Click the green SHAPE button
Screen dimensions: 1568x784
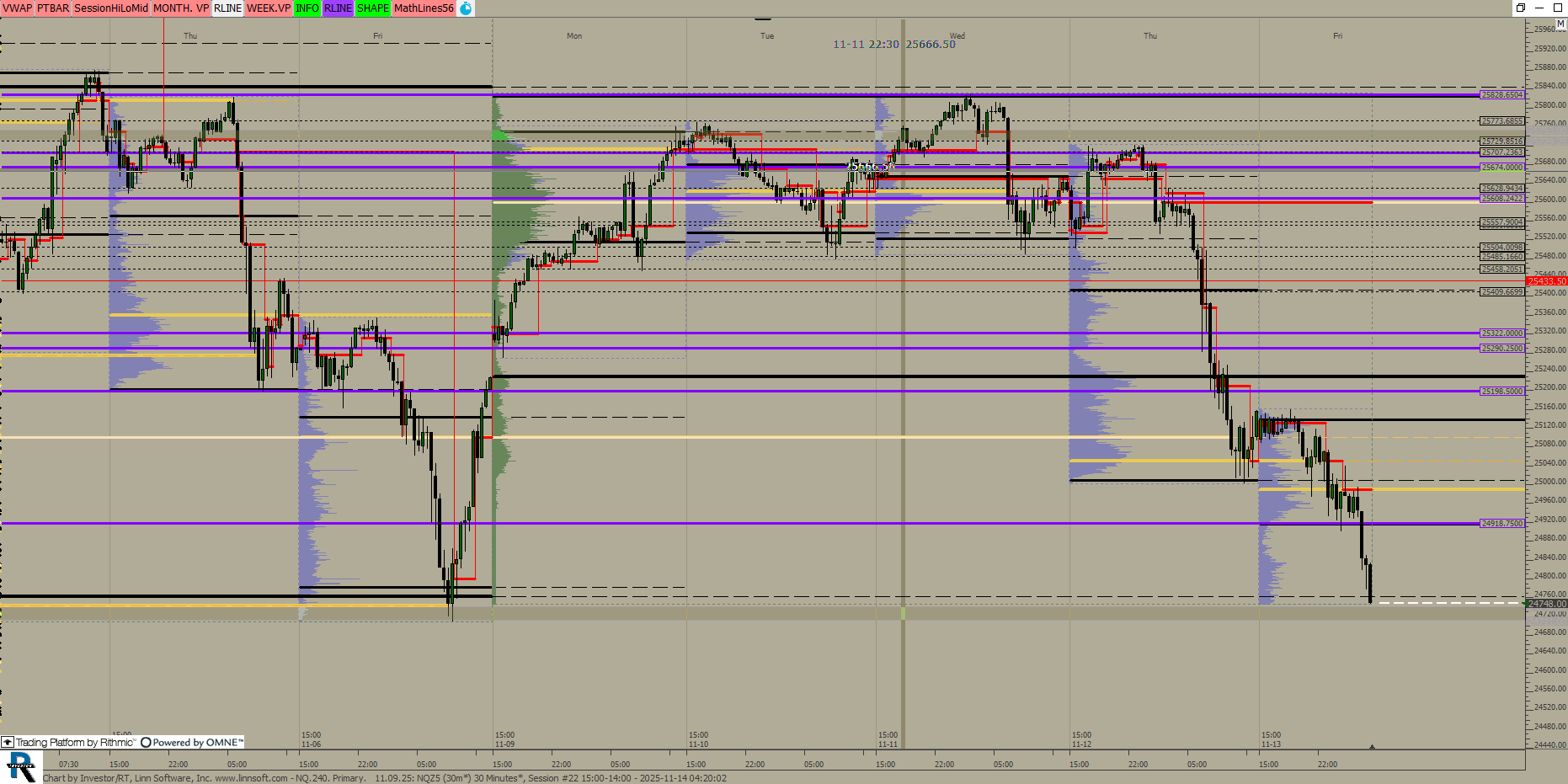point(372,8)
